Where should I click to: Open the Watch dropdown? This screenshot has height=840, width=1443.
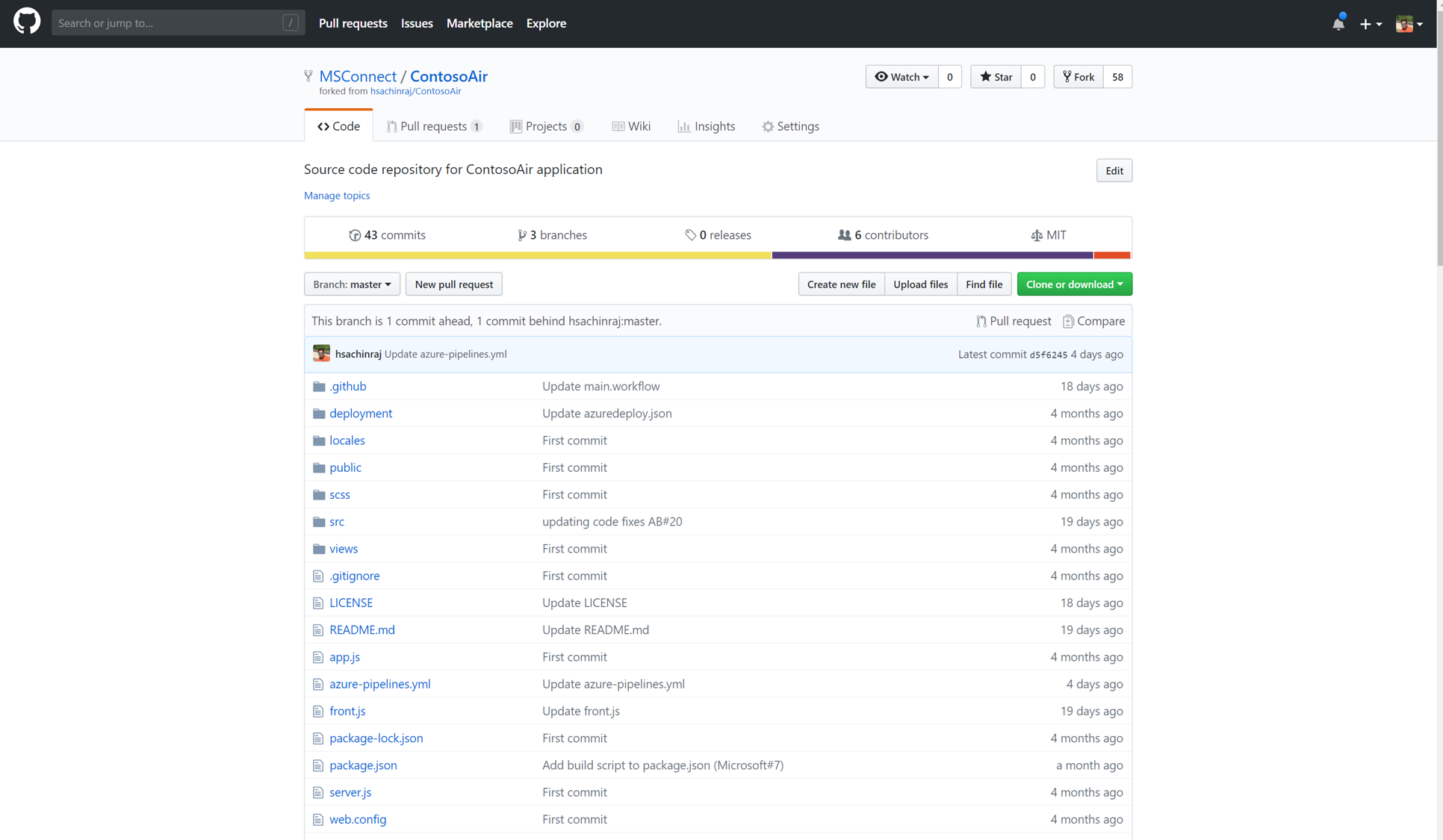(x=902, y=77)
